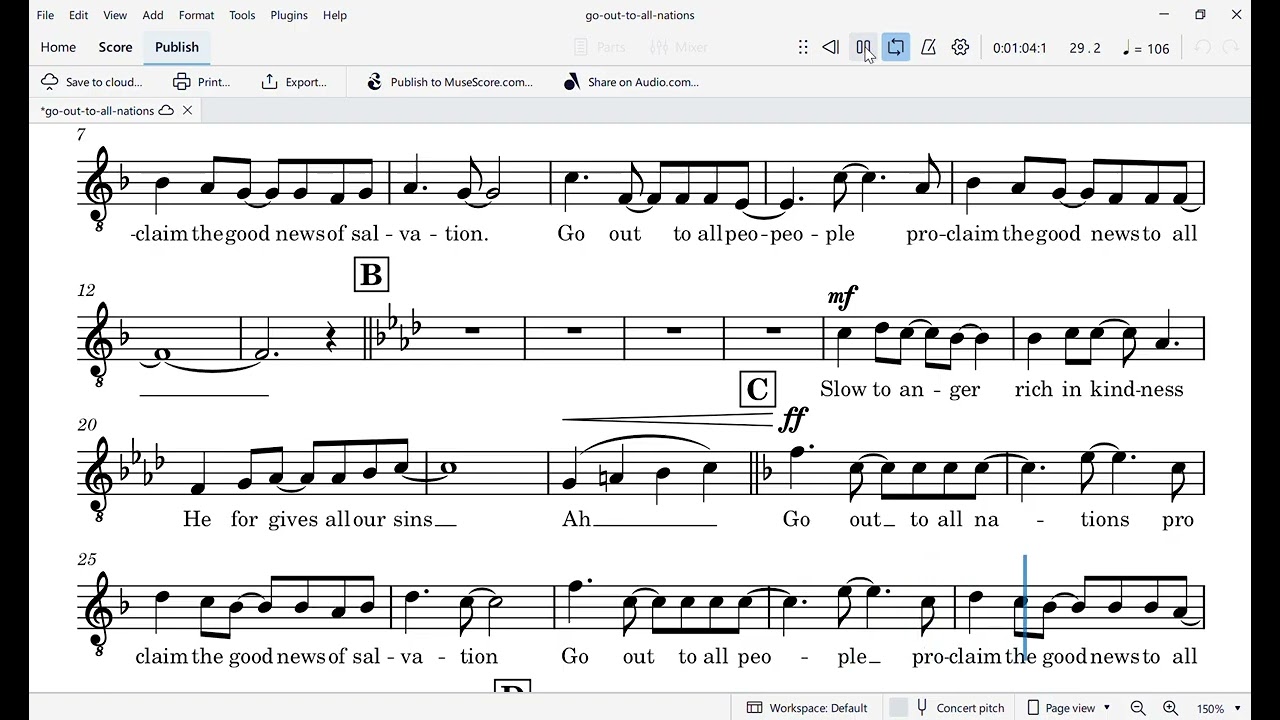
Task: Pause playback with the play/pause button
Action: point(863,47)
